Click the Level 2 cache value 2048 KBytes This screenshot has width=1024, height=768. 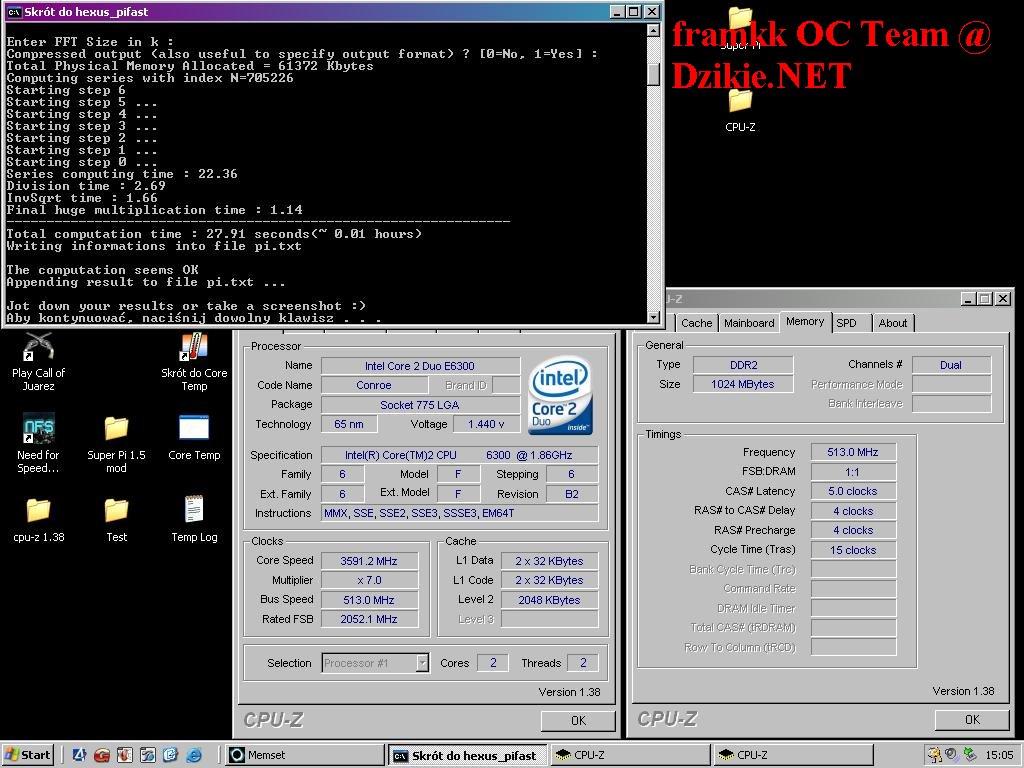549,600
